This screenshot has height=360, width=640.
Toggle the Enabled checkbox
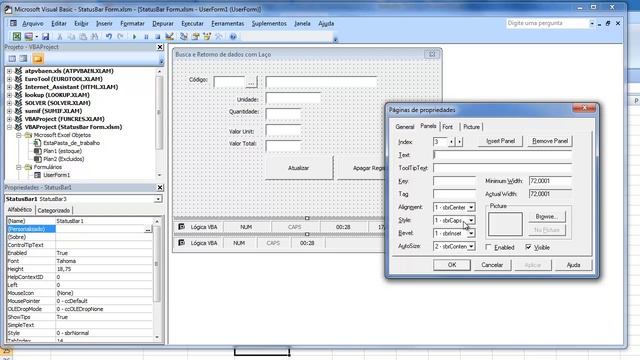(x=488, y=247)
